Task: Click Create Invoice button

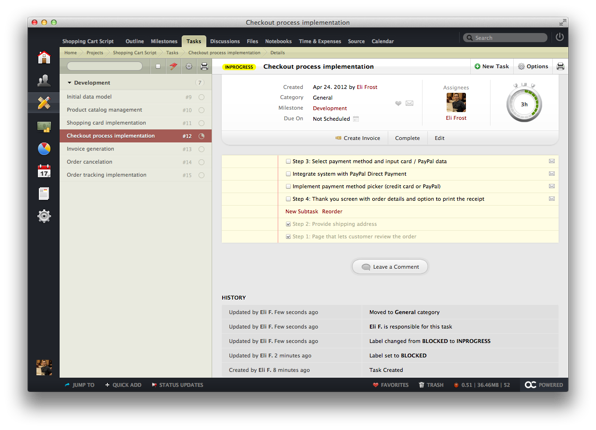Action: click(x=357, y=138)
